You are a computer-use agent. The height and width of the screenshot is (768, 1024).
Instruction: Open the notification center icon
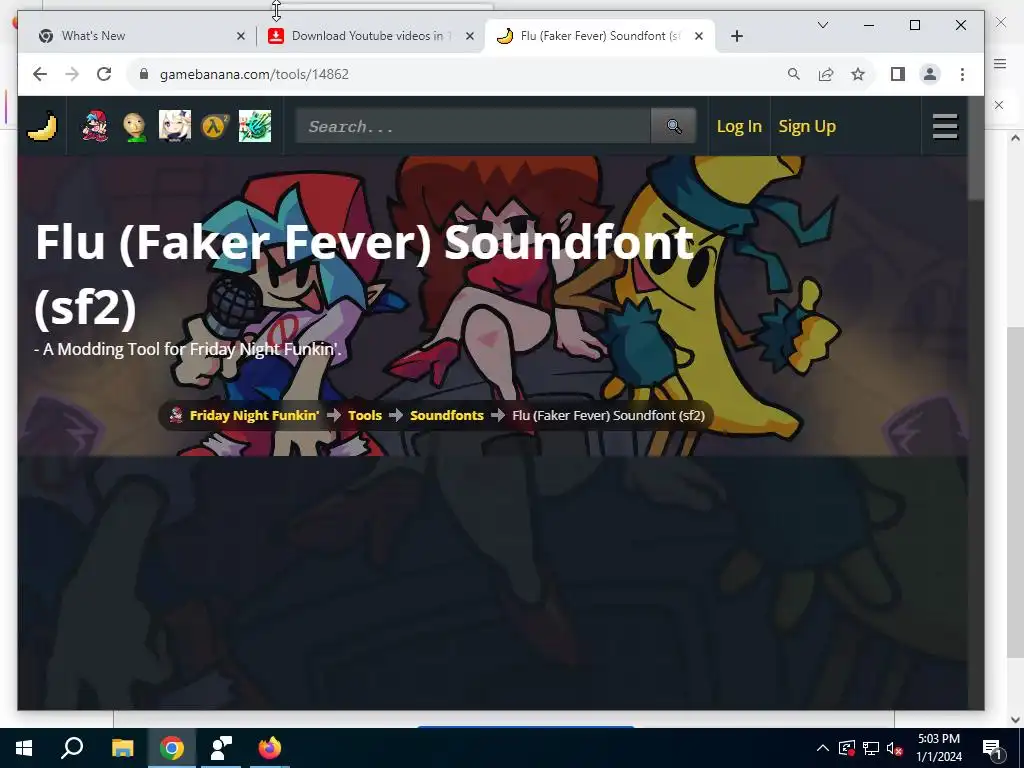(992, 748)
